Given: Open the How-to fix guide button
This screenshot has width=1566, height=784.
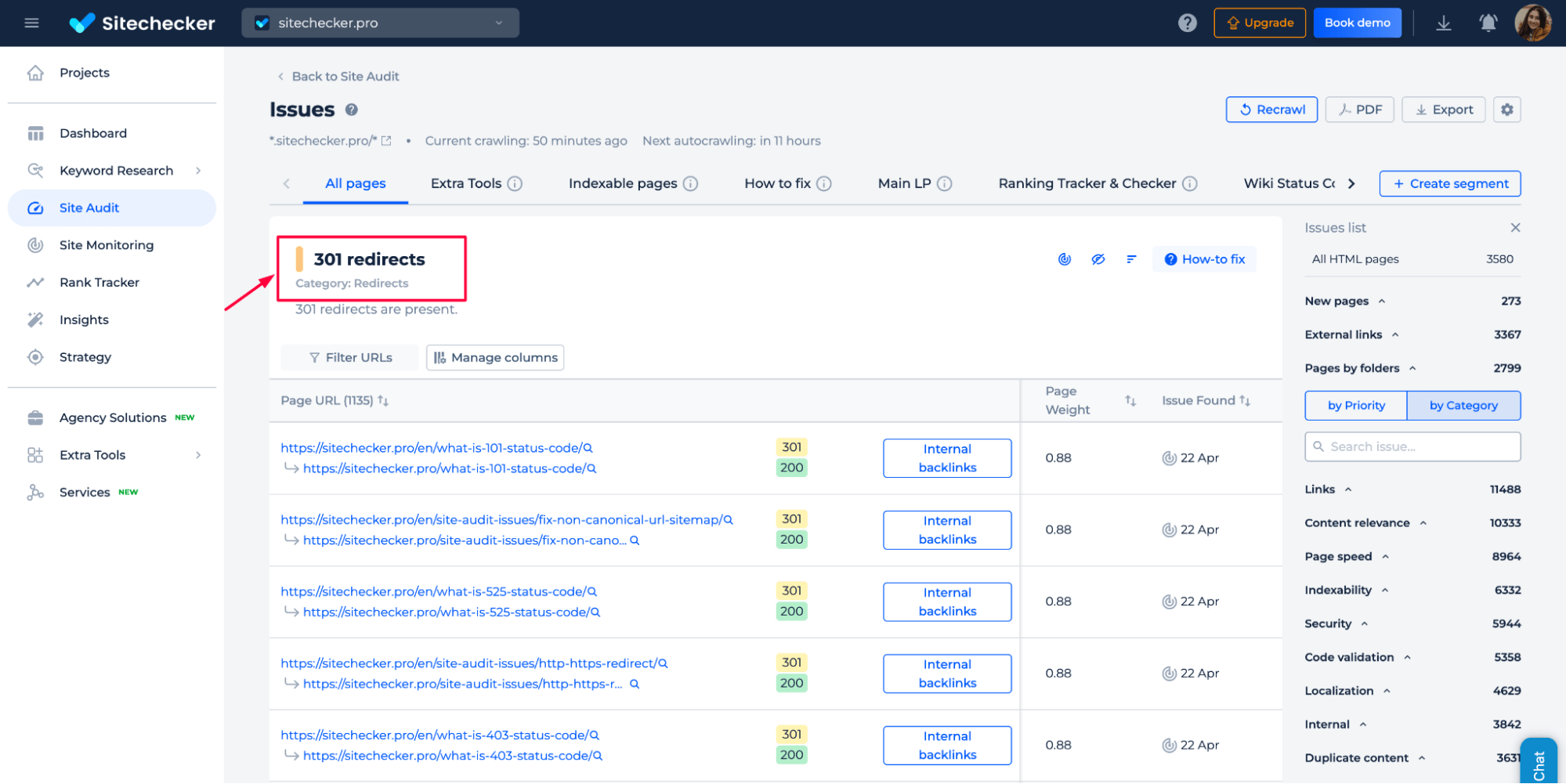Looking at the screenshot, I should click(x=1204, y=259).
